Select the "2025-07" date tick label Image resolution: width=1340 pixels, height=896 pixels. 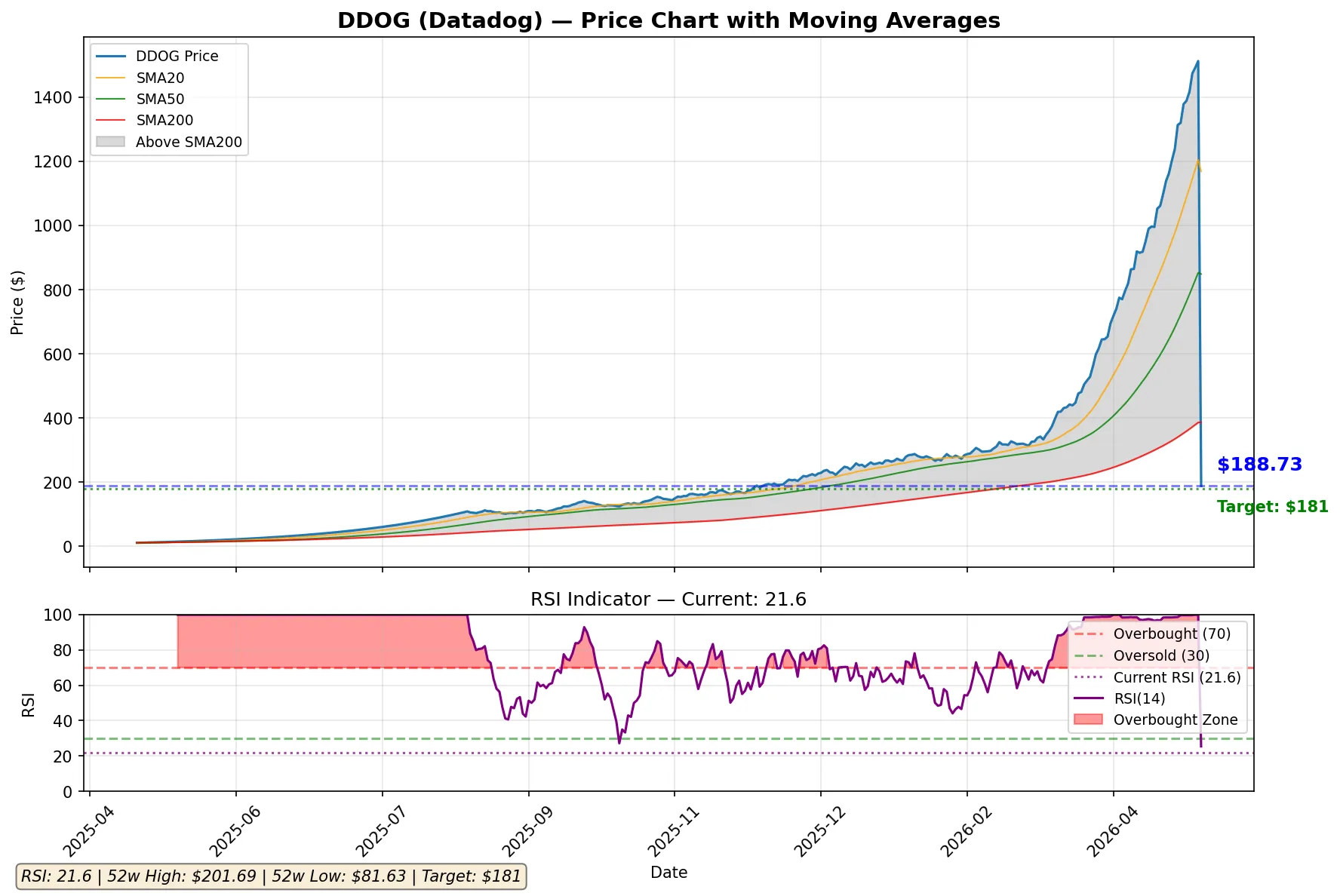pos(381,831)
